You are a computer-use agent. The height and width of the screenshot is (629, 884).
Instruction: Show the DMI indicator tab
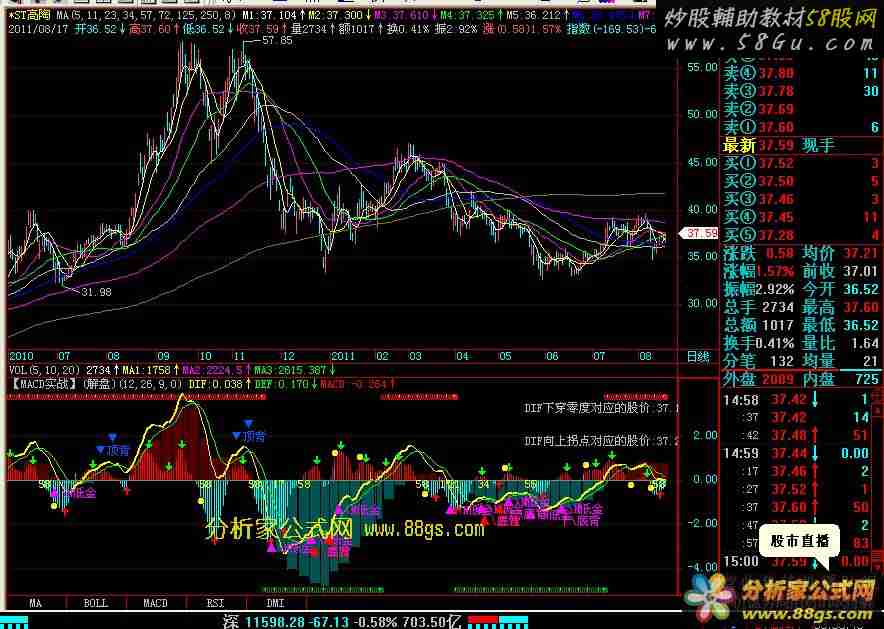(x=275, y=603)
